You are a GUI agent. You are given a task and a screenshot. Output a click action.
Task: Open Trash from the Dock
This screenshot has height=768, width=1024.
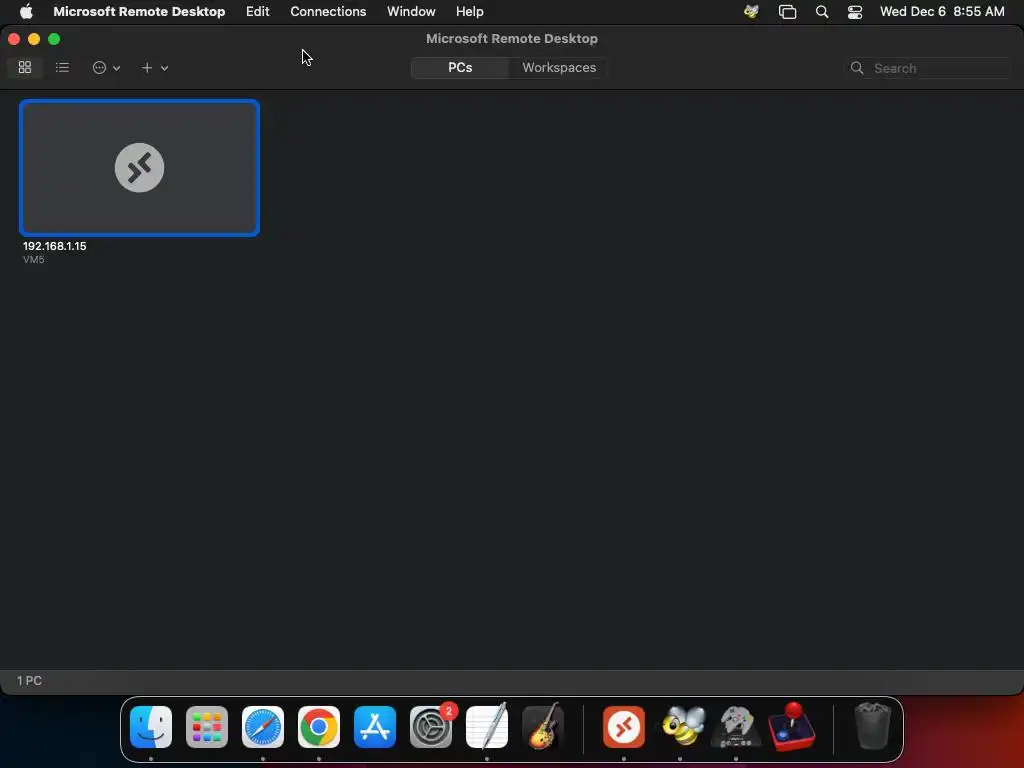tap(872, 726)
